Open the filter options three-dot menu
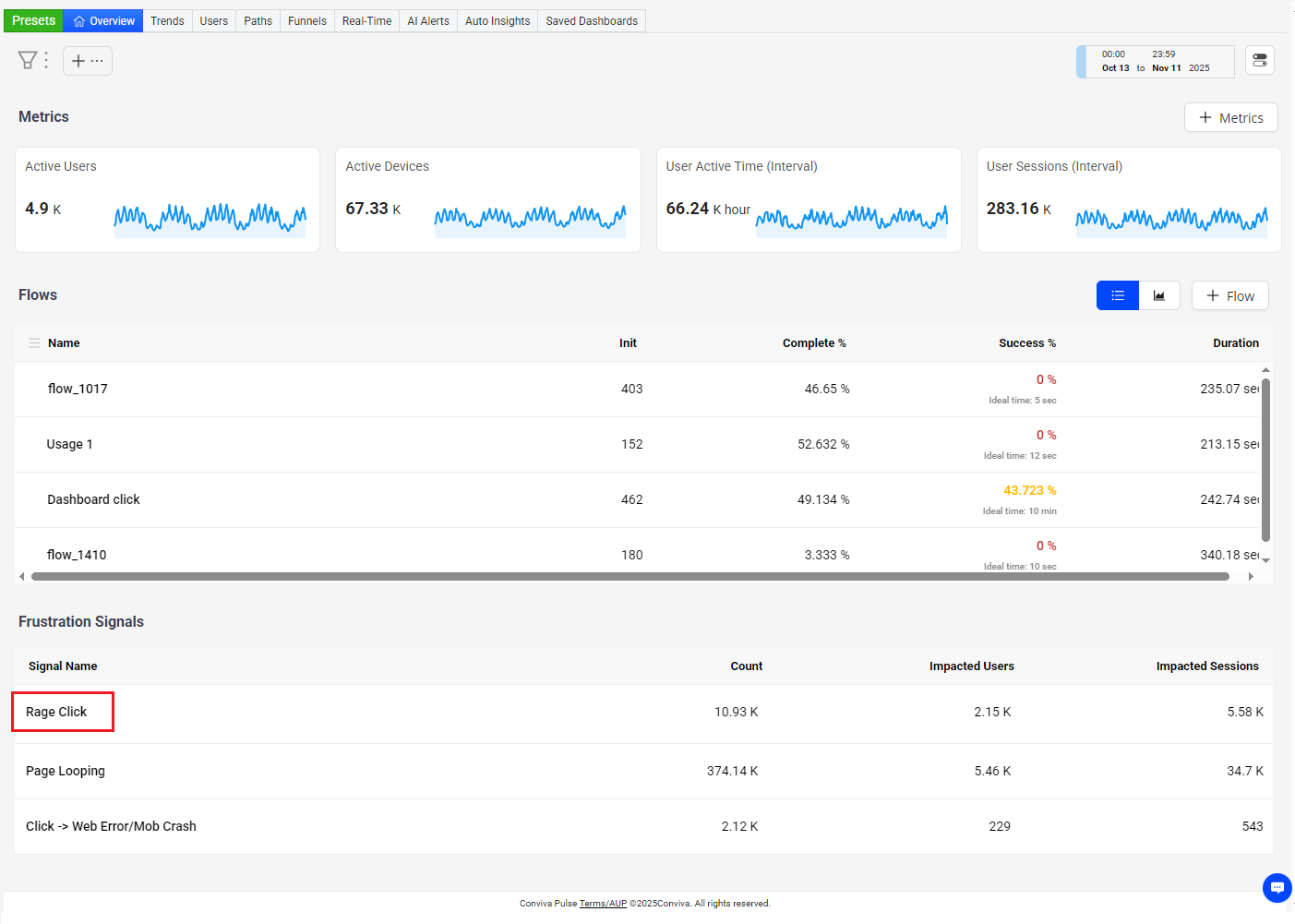1295x924 pixels. point(46,61)
